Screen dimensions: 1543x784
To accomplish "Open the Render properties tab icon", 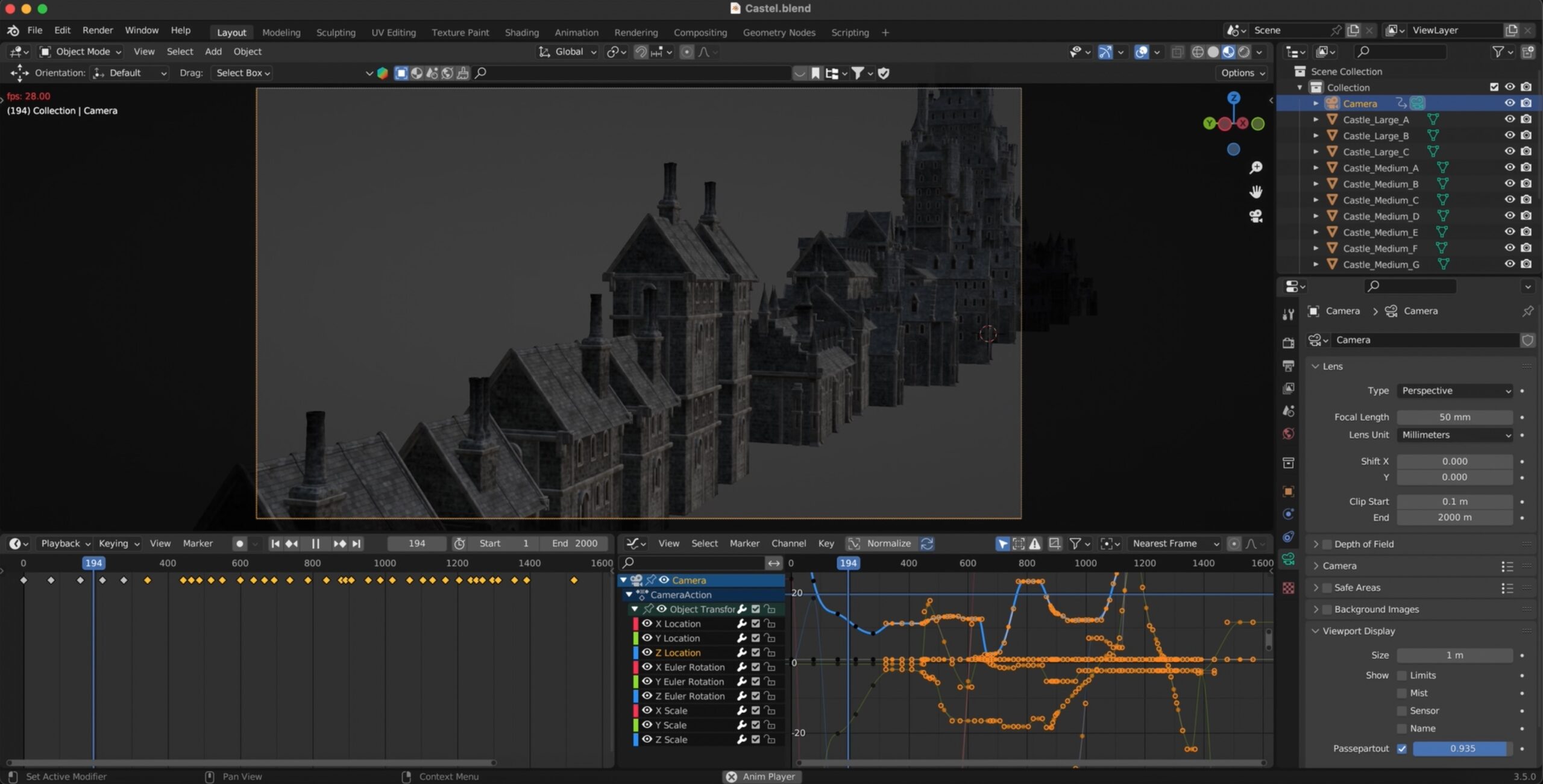I will 1288,343.
